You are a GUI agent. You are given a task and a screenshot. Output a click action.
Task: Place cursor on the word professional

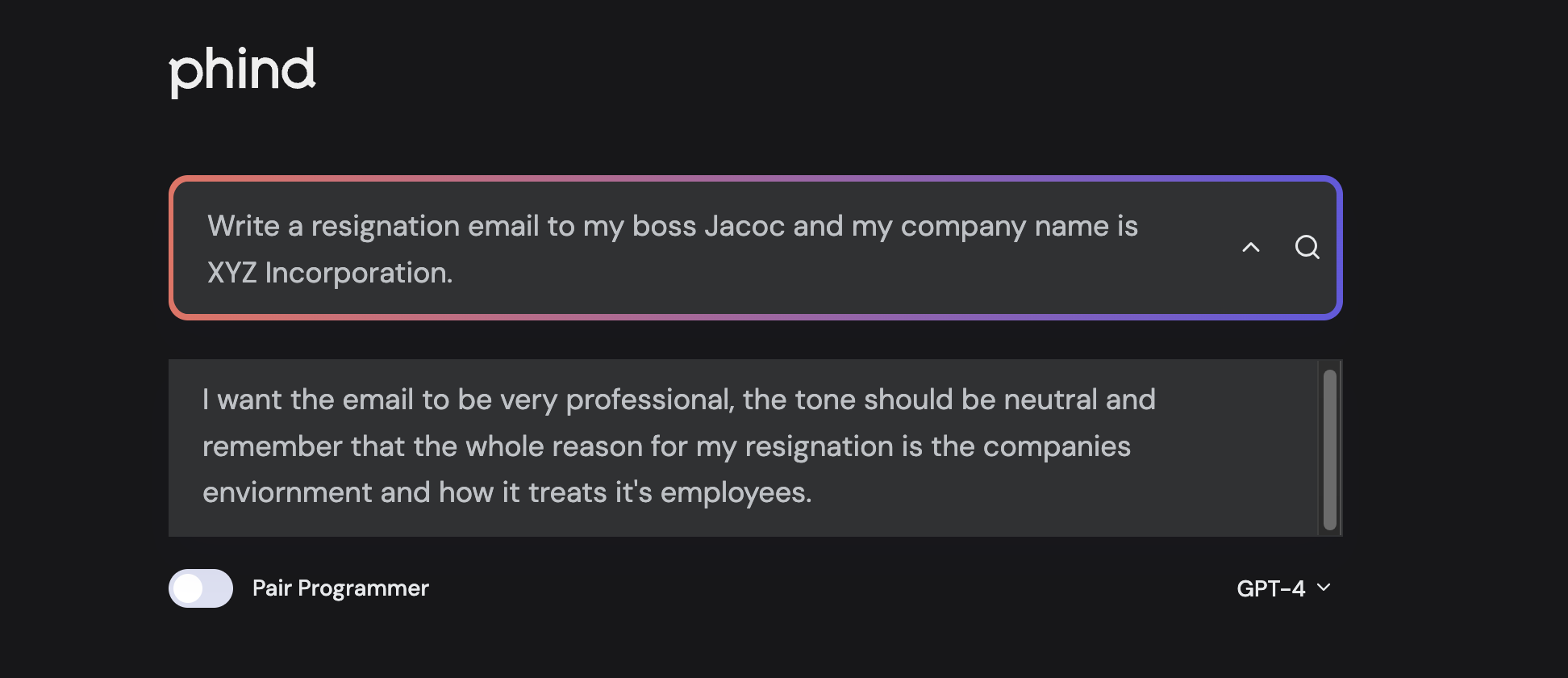coord(649,400)
